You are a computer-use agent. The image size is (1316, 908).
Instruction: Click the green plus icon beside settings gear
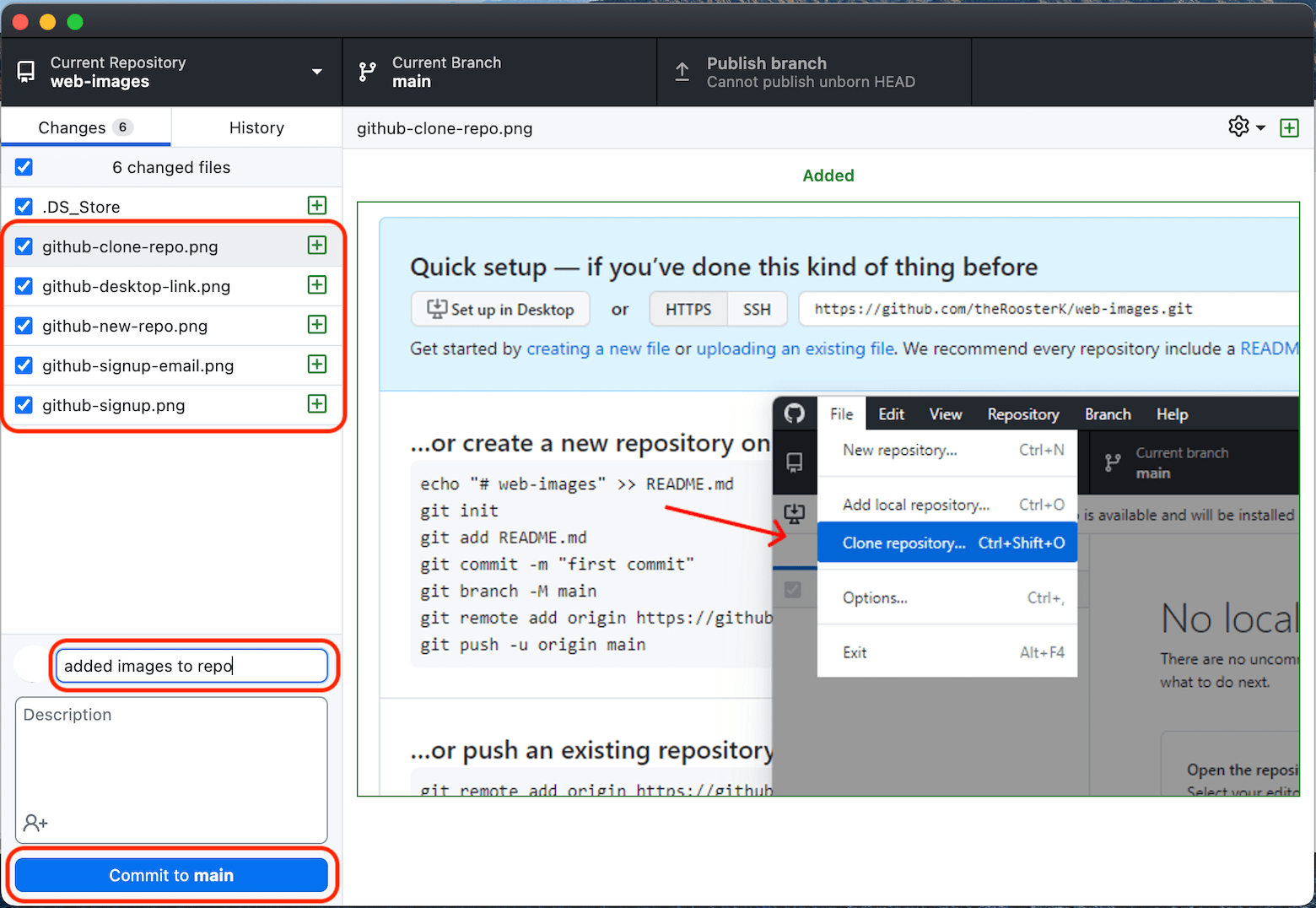click(1289, 128)
